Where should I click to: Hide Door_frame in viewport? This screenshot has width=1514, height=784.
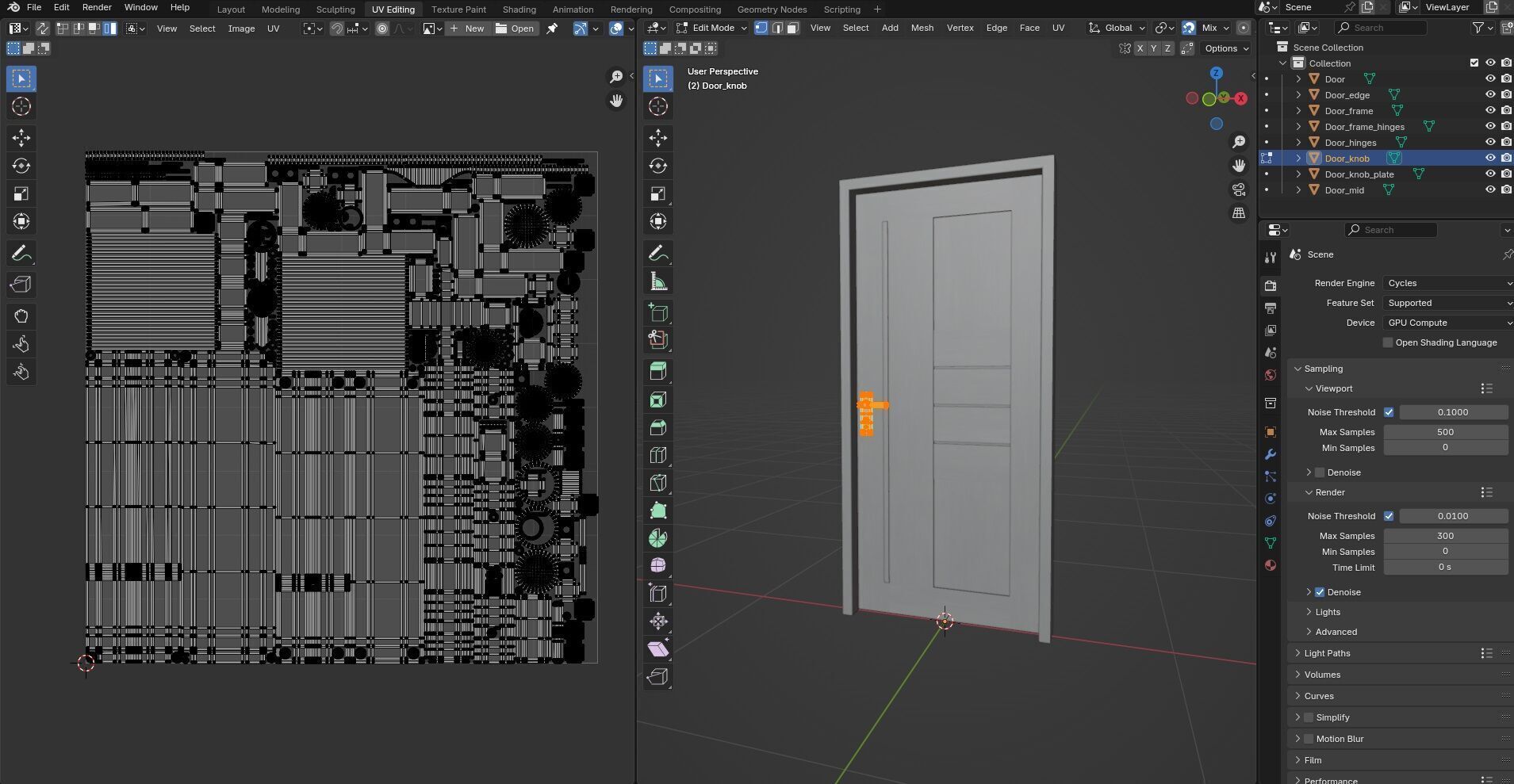1490,111
